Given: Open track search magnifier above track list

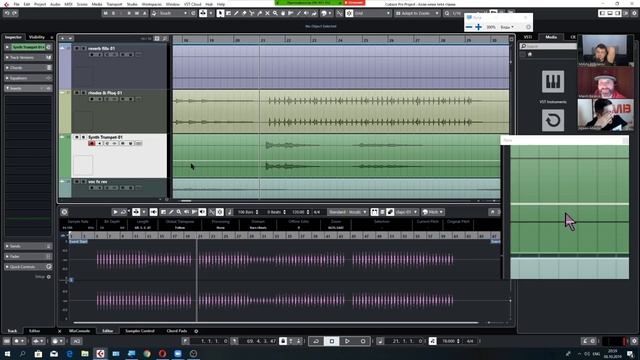Looking at the screenshot, I should pos(164,38).
